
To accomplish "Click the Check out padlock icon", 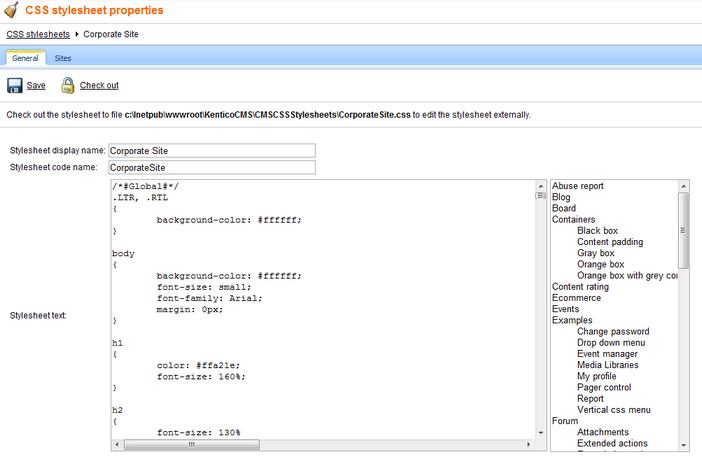I will tap(68, 86).
